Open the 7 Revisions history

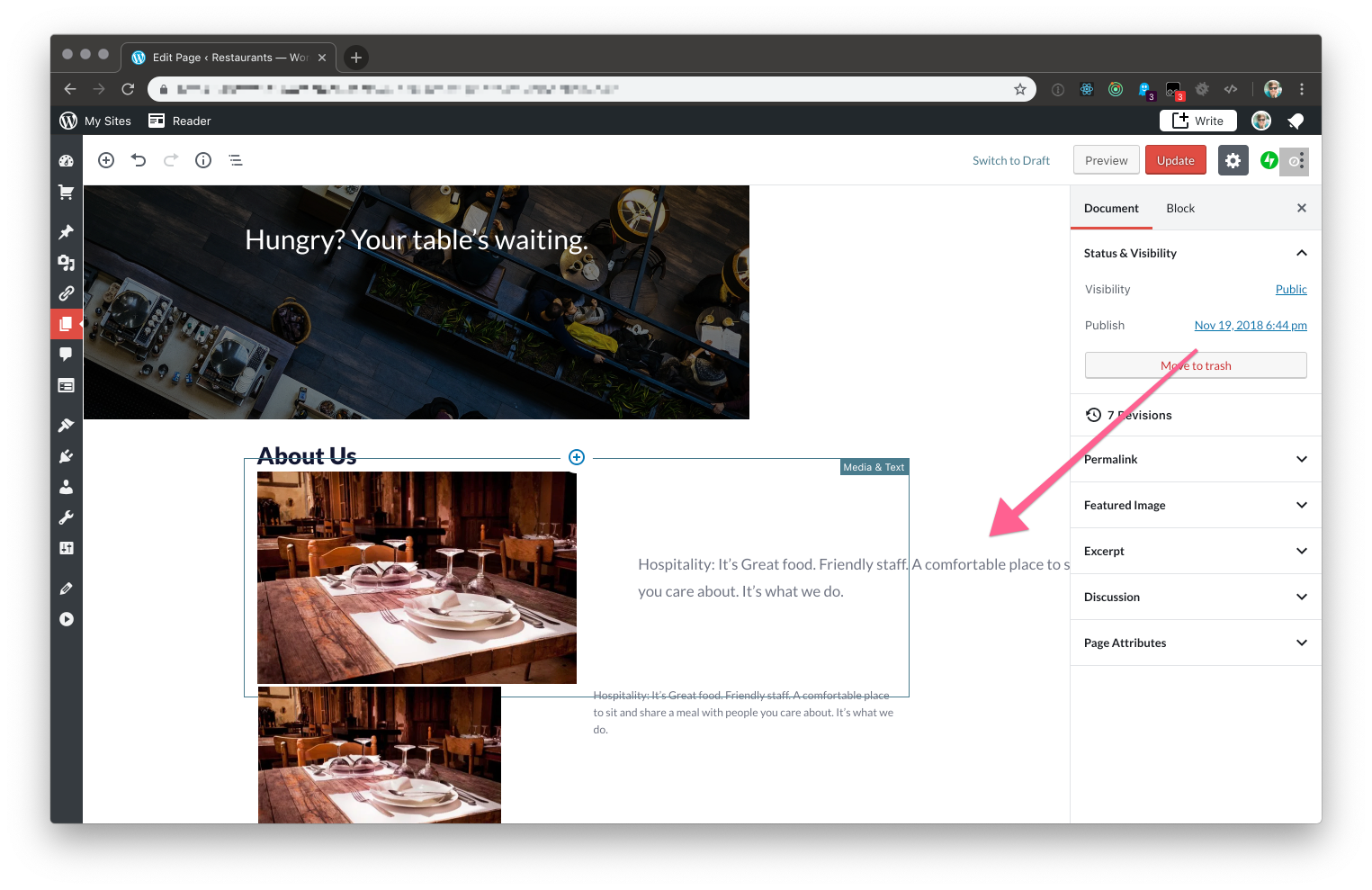1140,414
